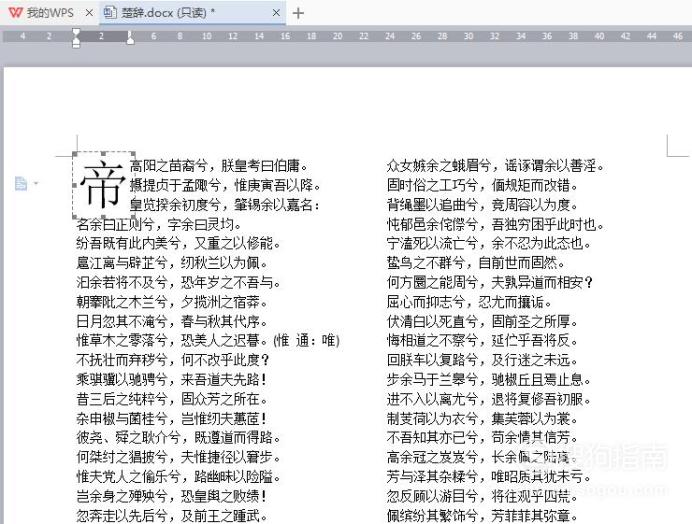
Task: Click the line 扈江离与辟芷兮，纫秋兰以为佩
Action: (x=172, y=263)
